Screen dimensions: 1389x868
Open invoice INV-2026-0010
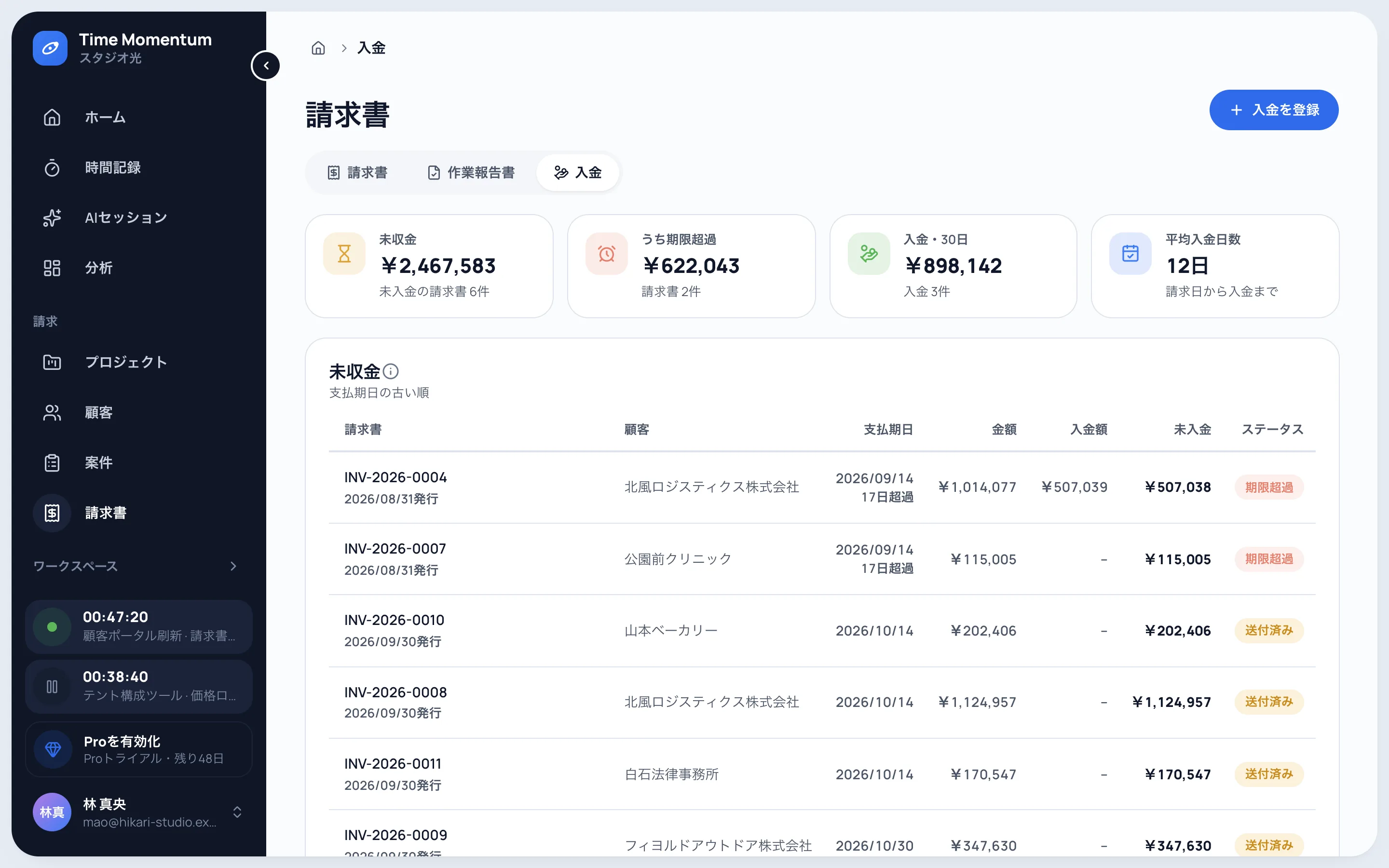point(395,620)
